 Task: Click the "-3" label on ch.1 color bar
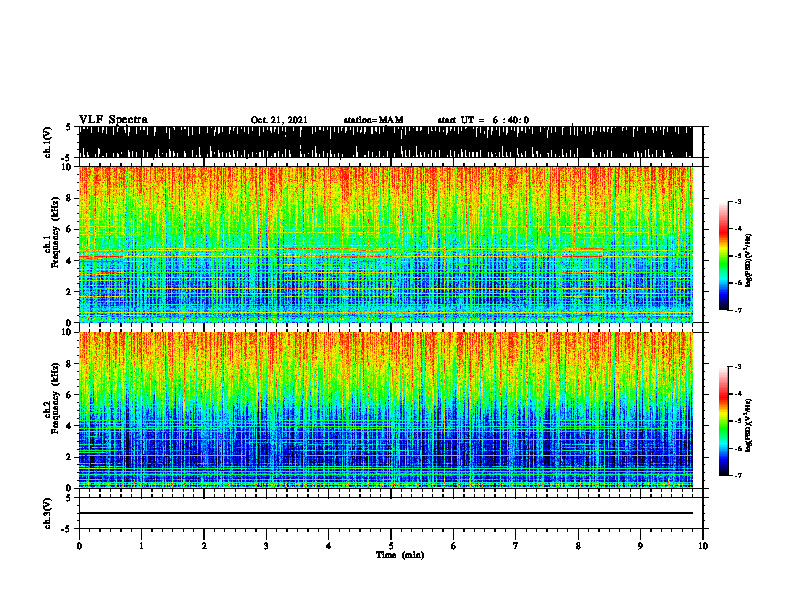(x=738, y=202)
